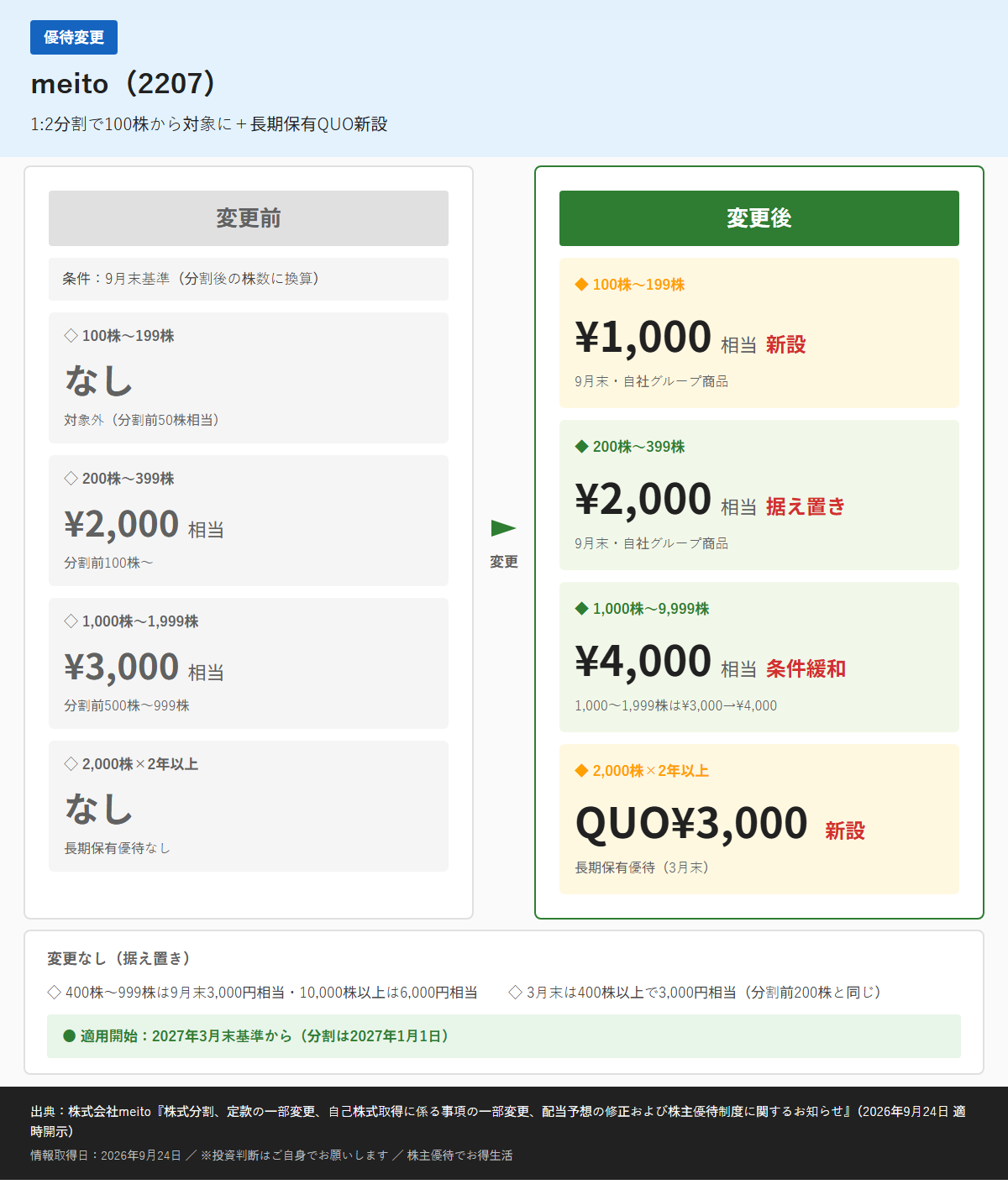
Task: Click the QUO¥3,000 amount
Action: (691, 823)
